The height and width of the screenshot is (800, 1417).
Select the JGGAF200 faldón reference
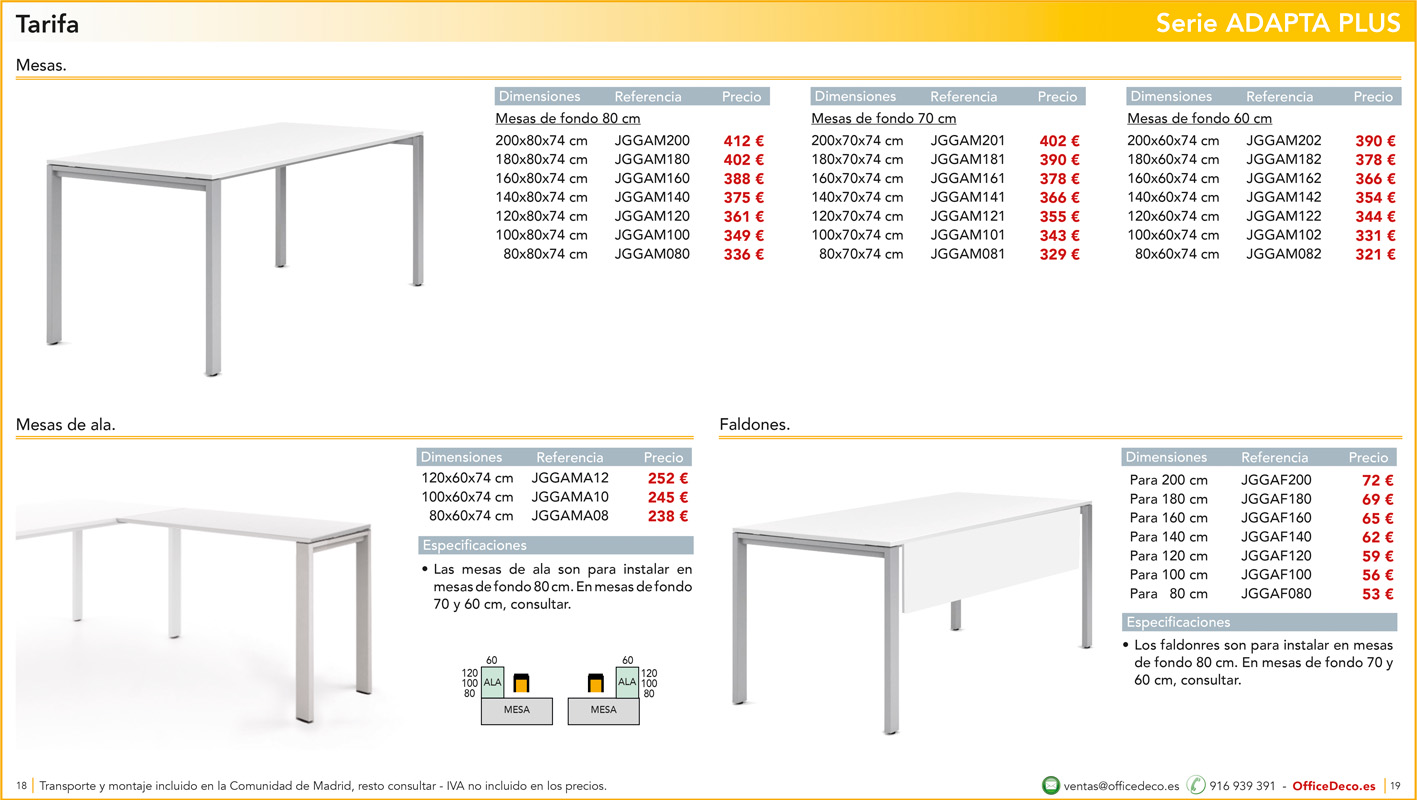[x=1276, y=480]
